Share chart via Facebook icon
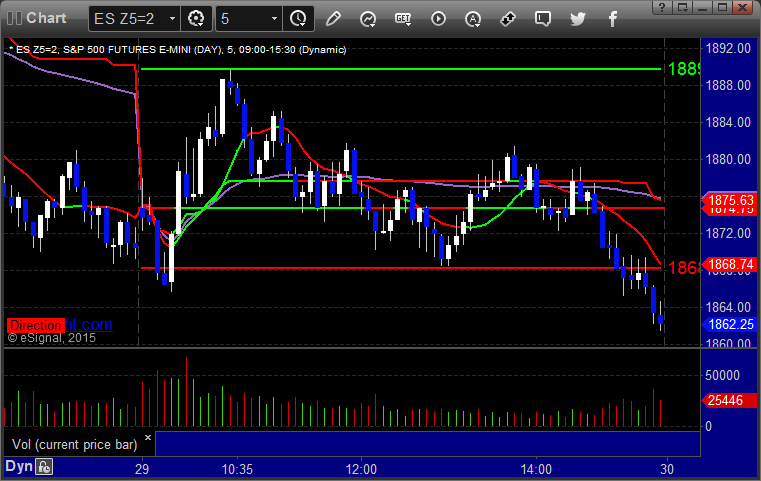Image resolution: width=761 pixels, height=481 pixels. click(x=613, y=19)
